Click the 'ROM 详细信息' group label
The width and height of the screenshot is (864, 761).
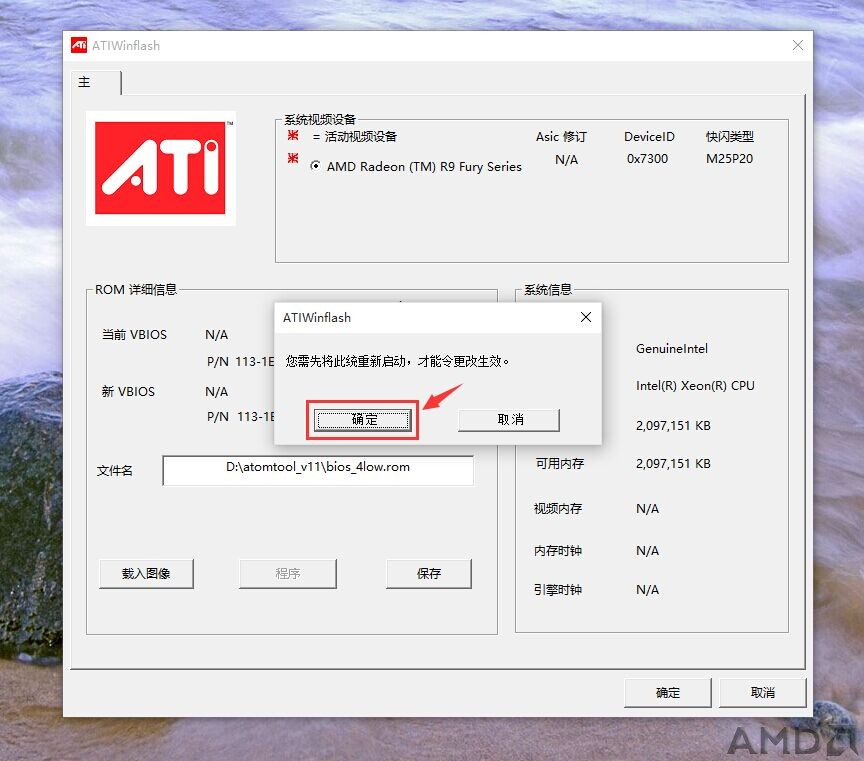[136, 290]
